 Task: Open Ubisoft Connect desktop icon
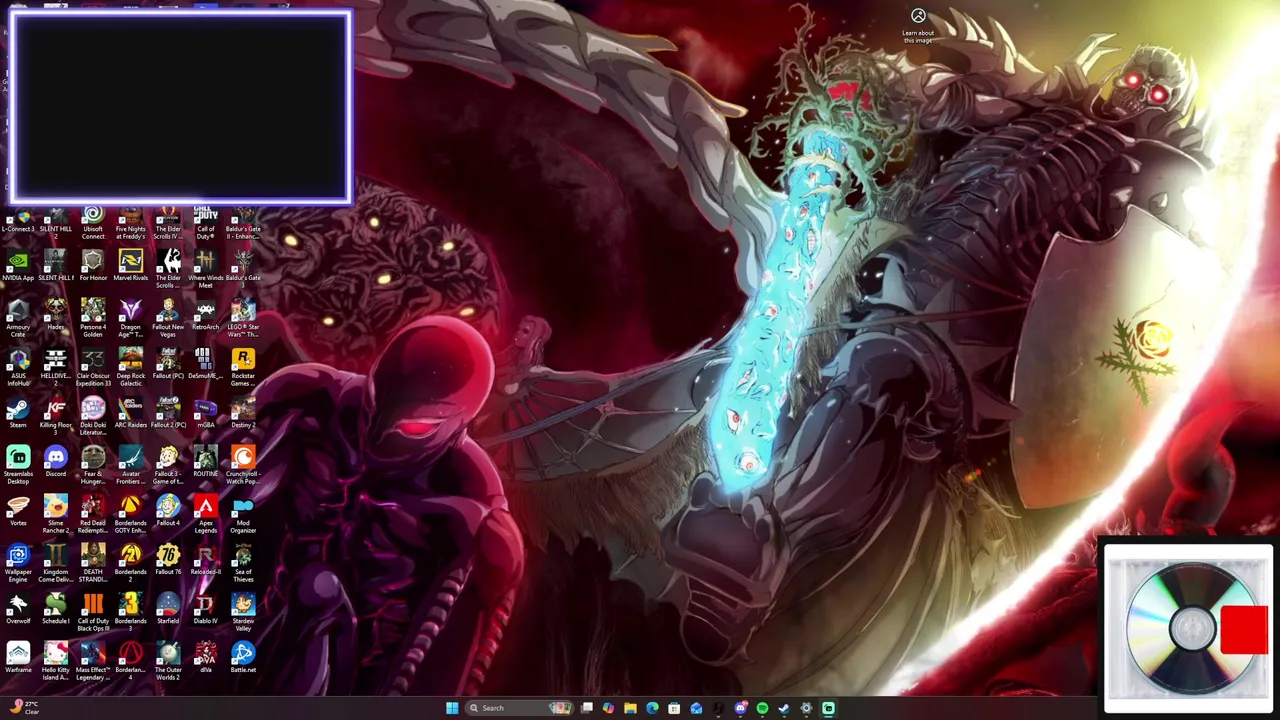[93, 222]
